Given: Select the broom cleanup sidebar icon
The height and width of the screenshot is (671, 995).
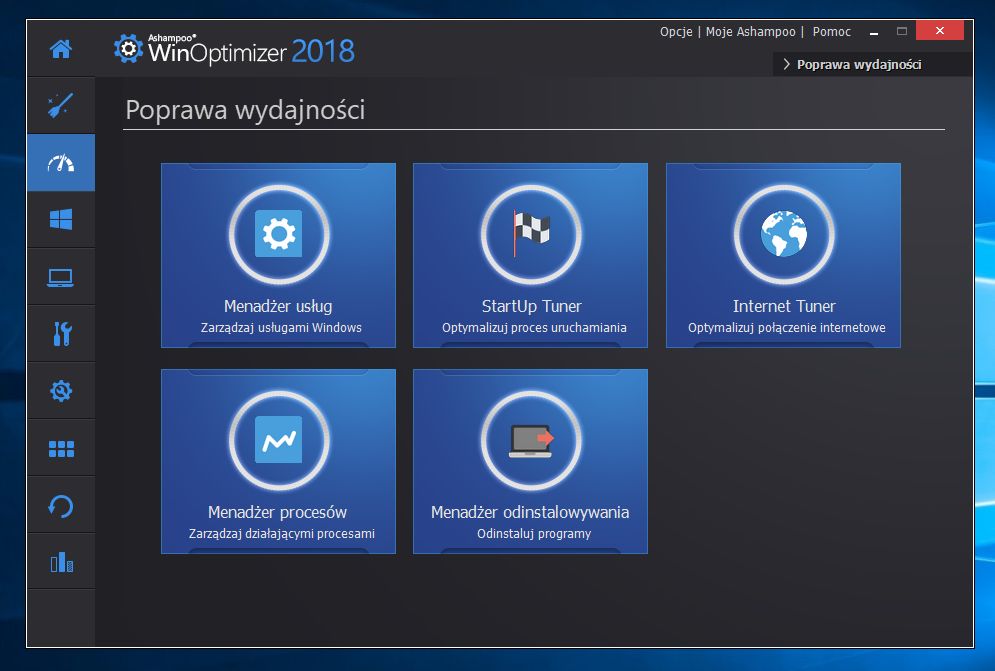Looking at the screenshot, I should 61,105.
